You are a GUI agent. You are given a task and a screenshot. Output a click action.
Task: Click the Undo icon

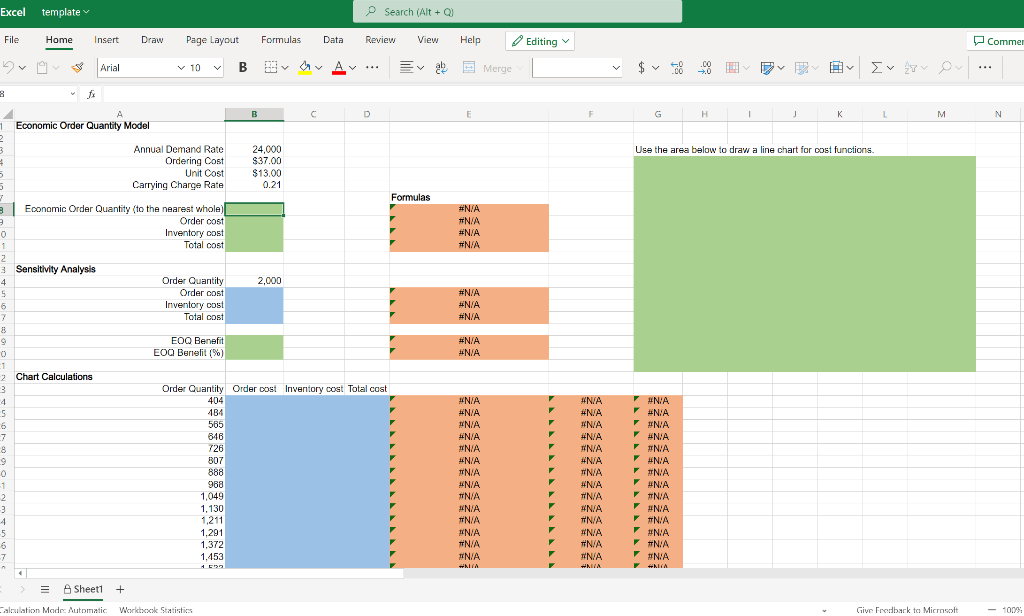pyautogui.click(x=10, y=67)
